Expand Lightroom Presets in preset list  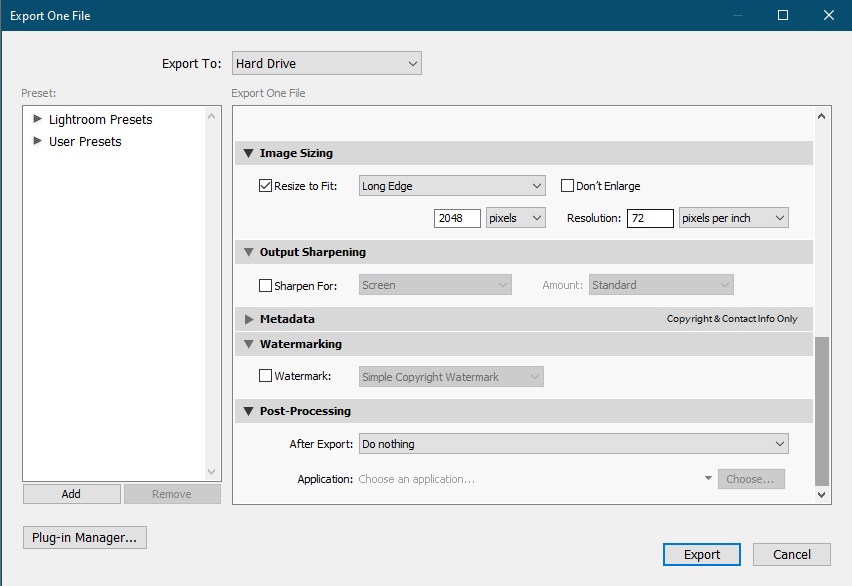pyautogui.click(x=38, y=119)
